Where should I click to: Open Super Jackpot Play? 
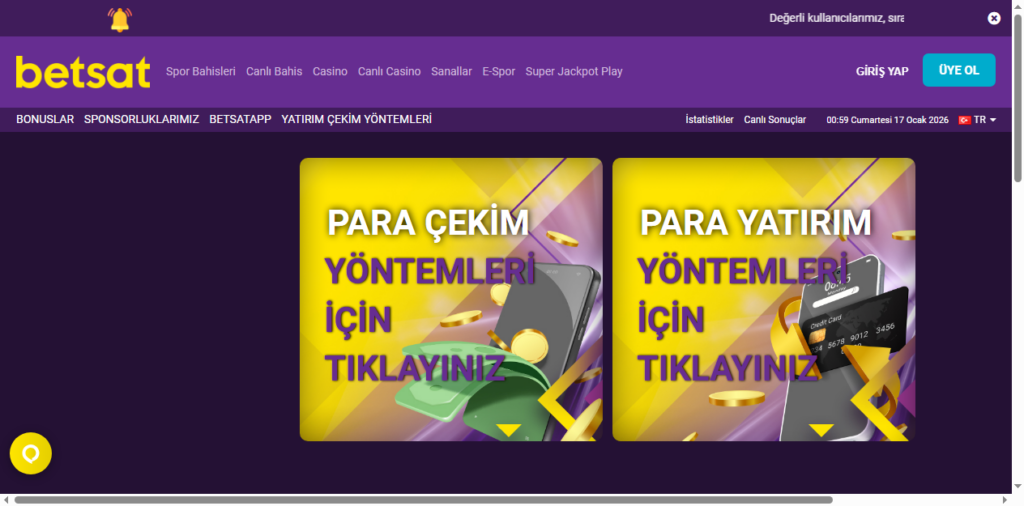pyautogui.click(x=574, y=72)
